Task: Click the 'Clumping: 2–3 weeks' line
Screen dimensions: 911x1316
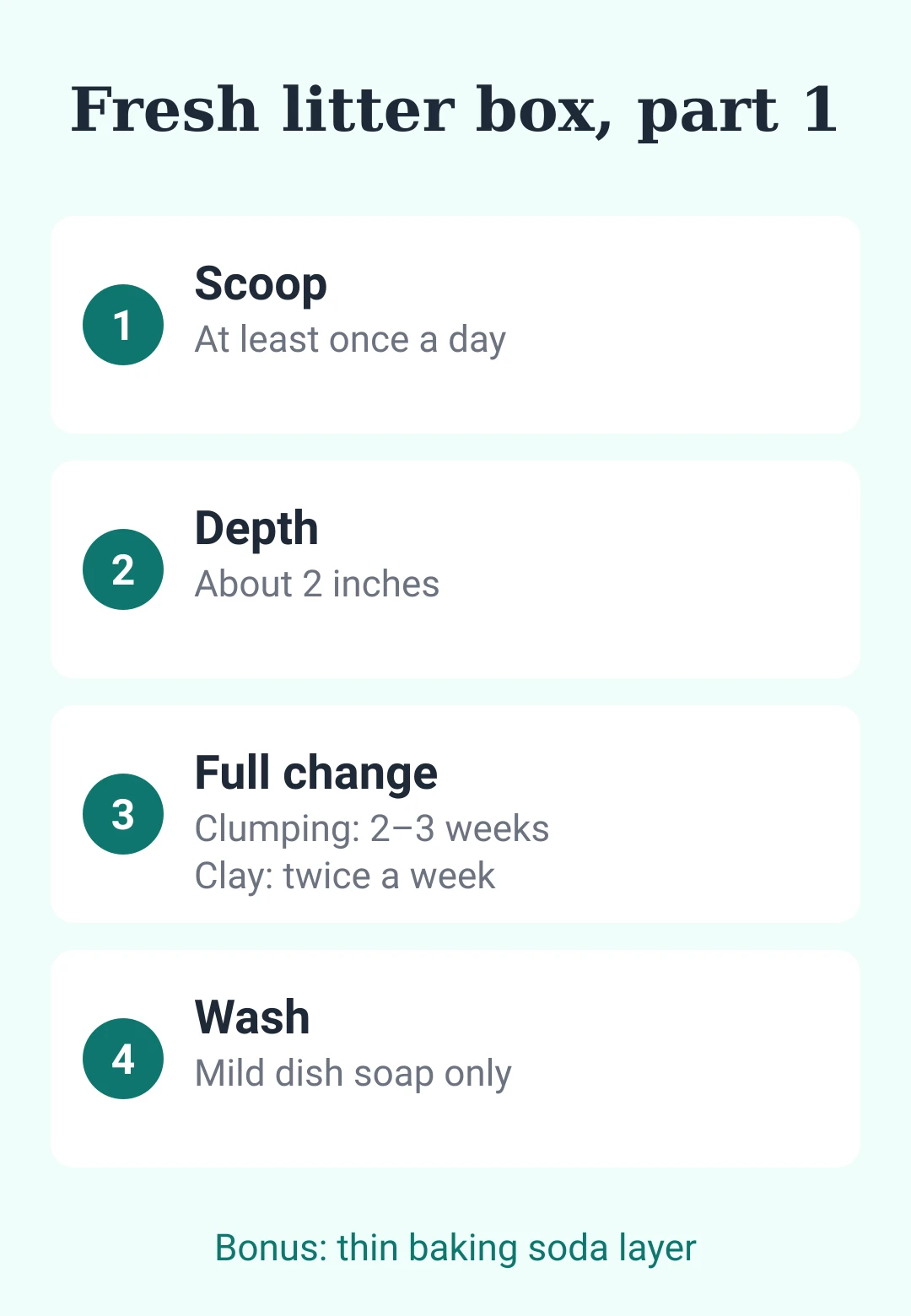Action: [372, 829]
